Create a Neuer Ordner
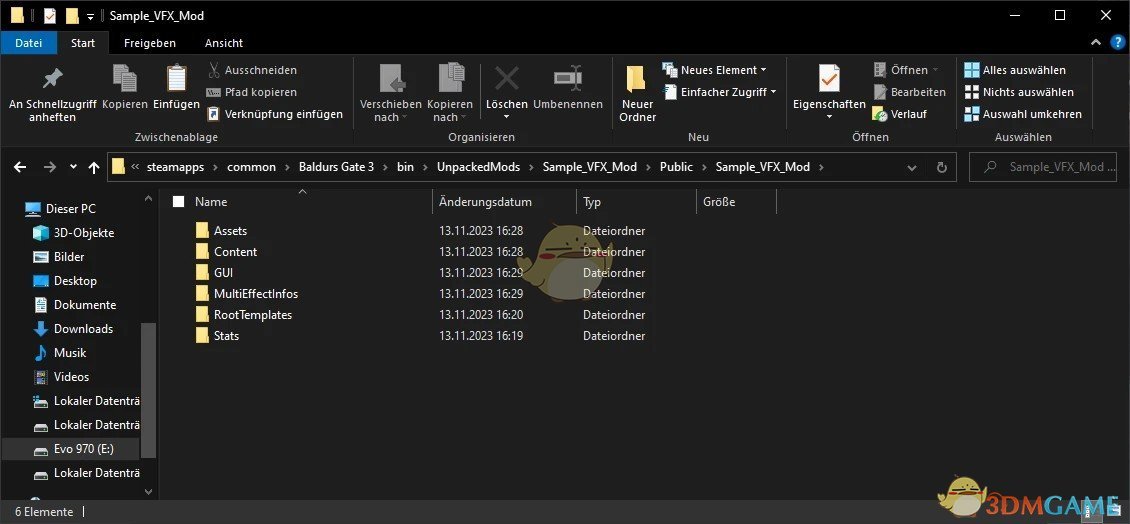This screenshot has width=1130, height=524. (638, 94)
